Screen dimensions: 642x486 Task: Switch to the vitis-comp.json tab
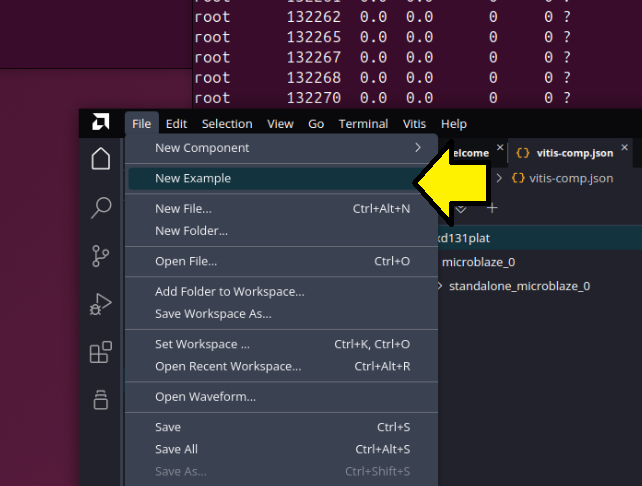point(564,153)
